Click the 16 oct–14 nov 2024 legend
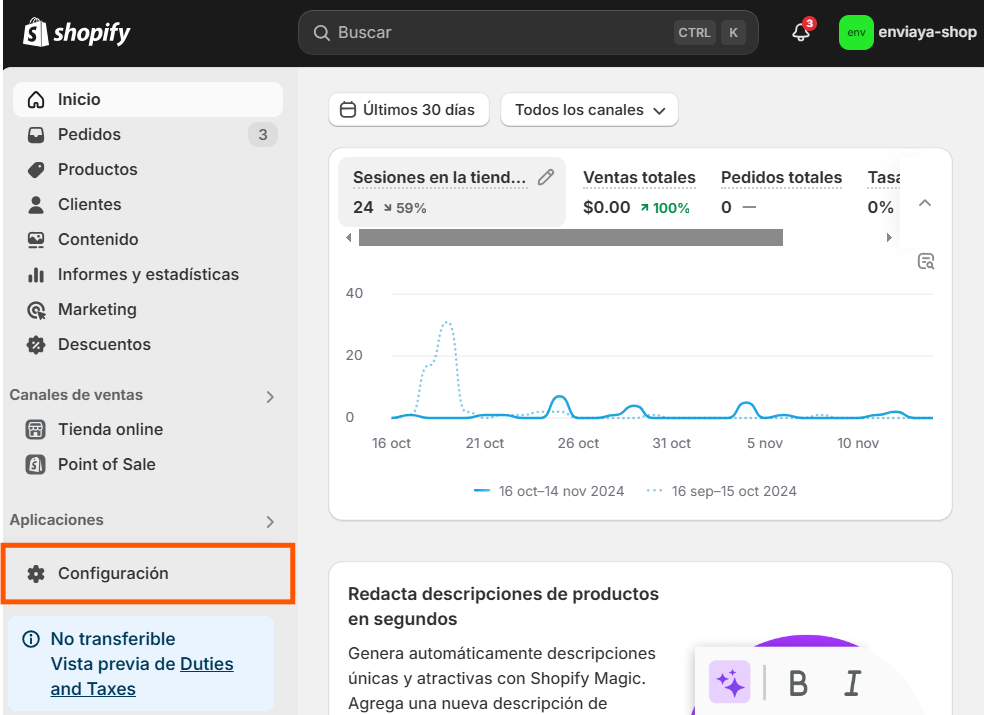The width and height of the screenshot is (984, 715). (x=549, y=492)
